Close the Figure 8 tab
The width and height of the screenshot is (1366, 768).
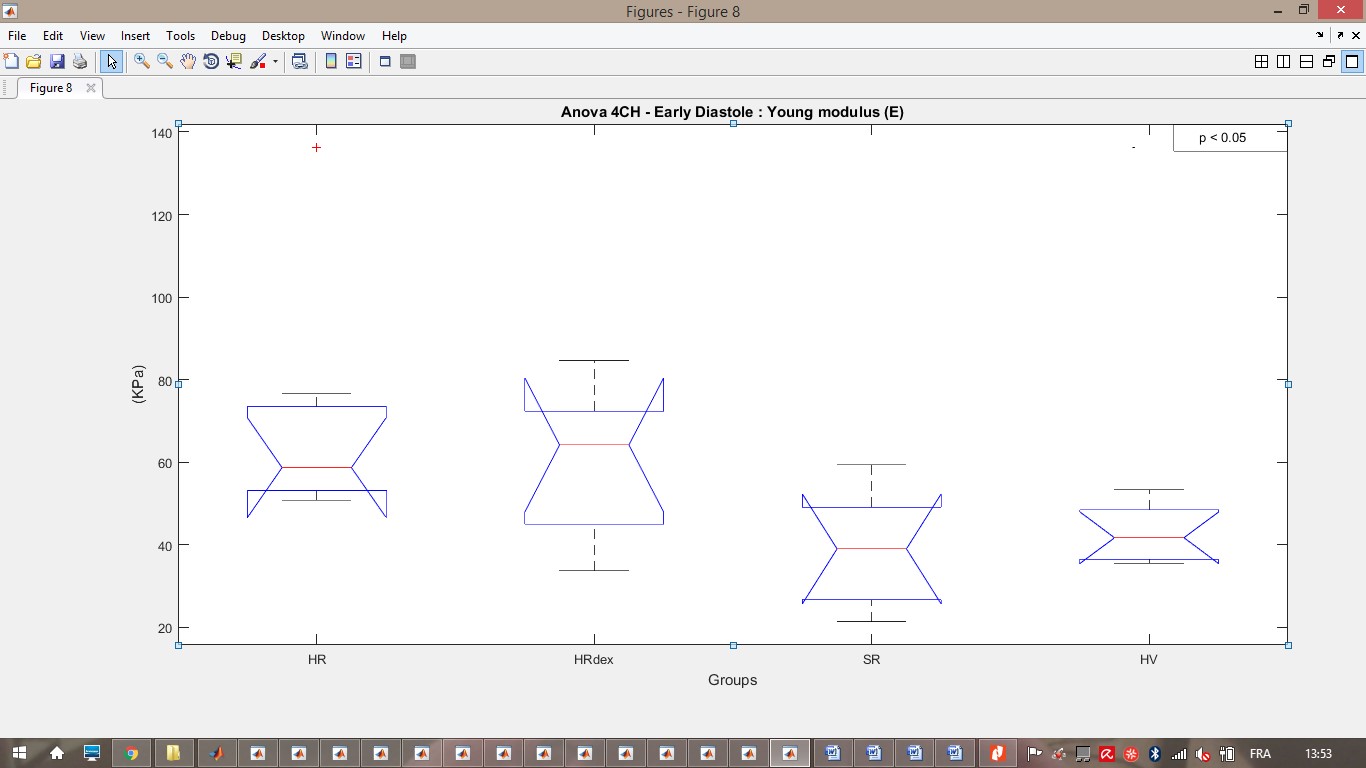click(90, 88)
